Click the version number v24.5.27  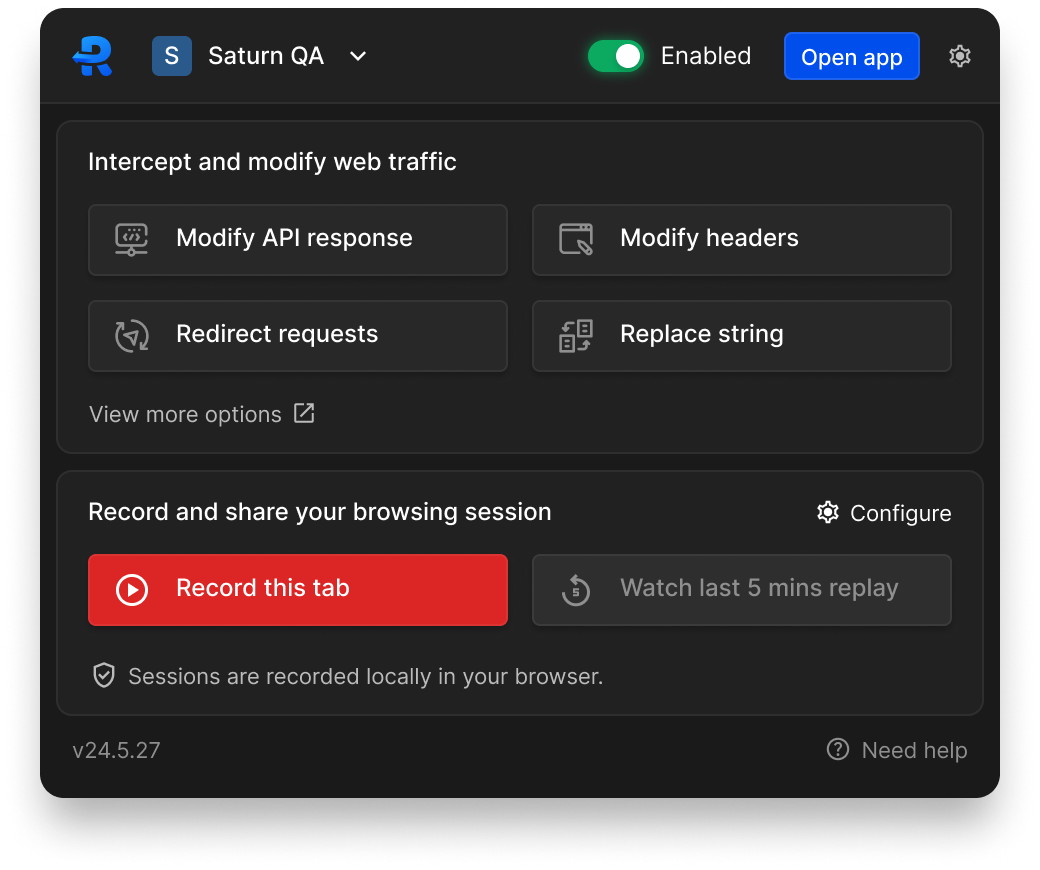click(x=117, y=750)
